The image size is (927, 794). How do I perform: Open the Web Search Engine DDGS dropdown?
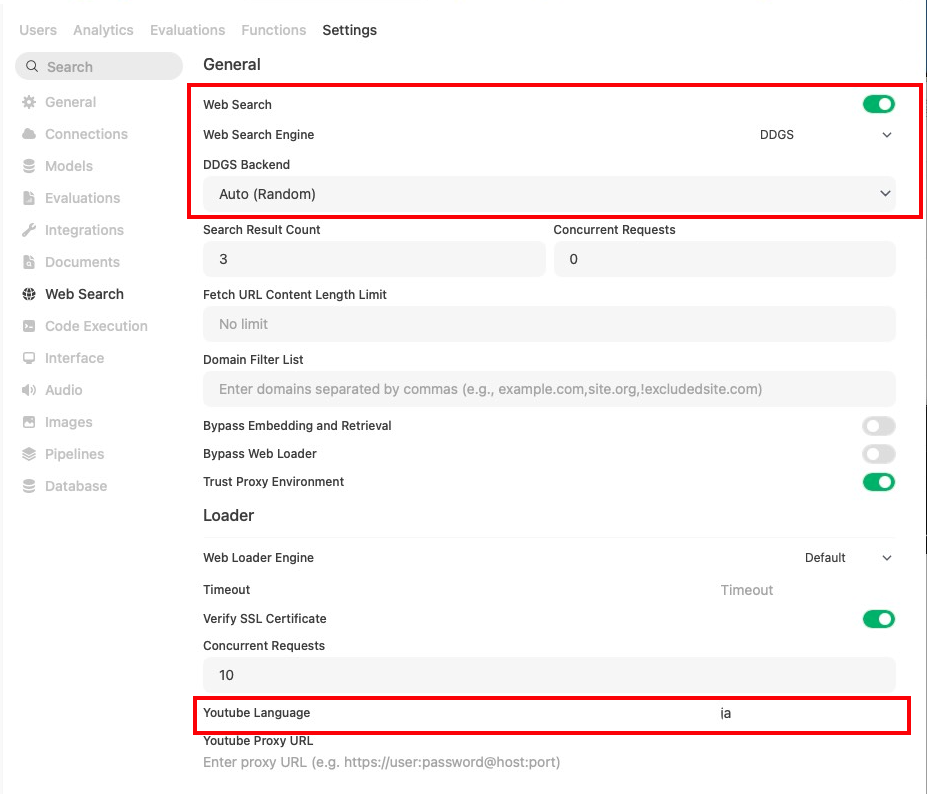pos(826,135)
